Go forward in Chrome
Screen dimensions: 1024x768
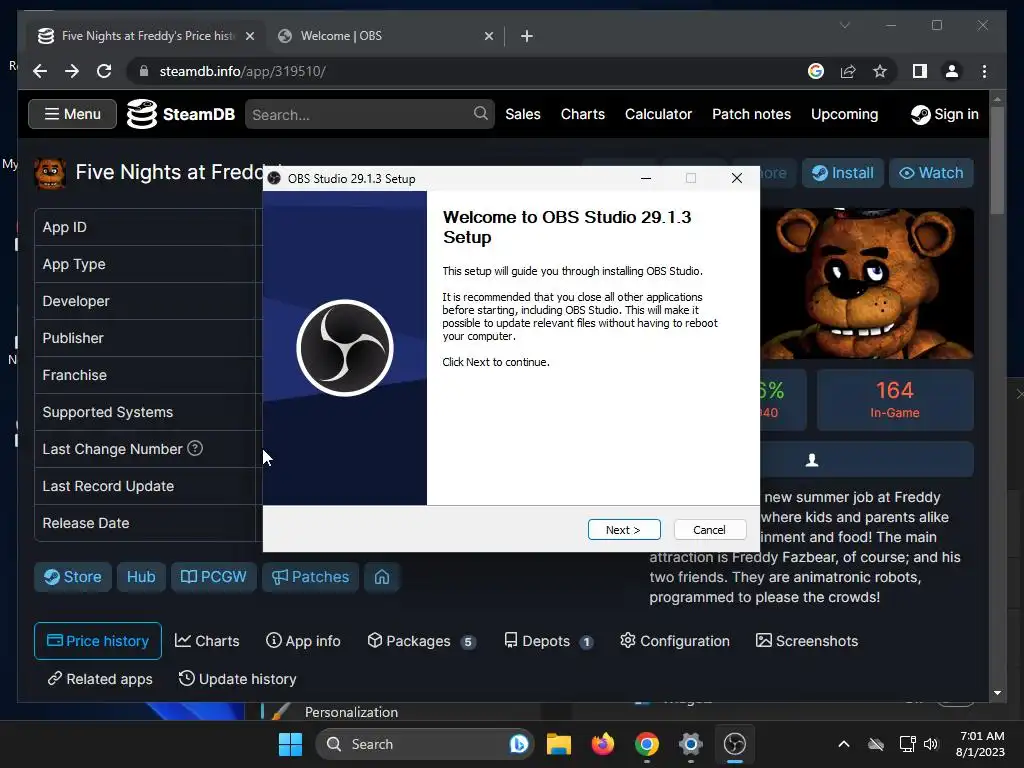tap(72, 71)
